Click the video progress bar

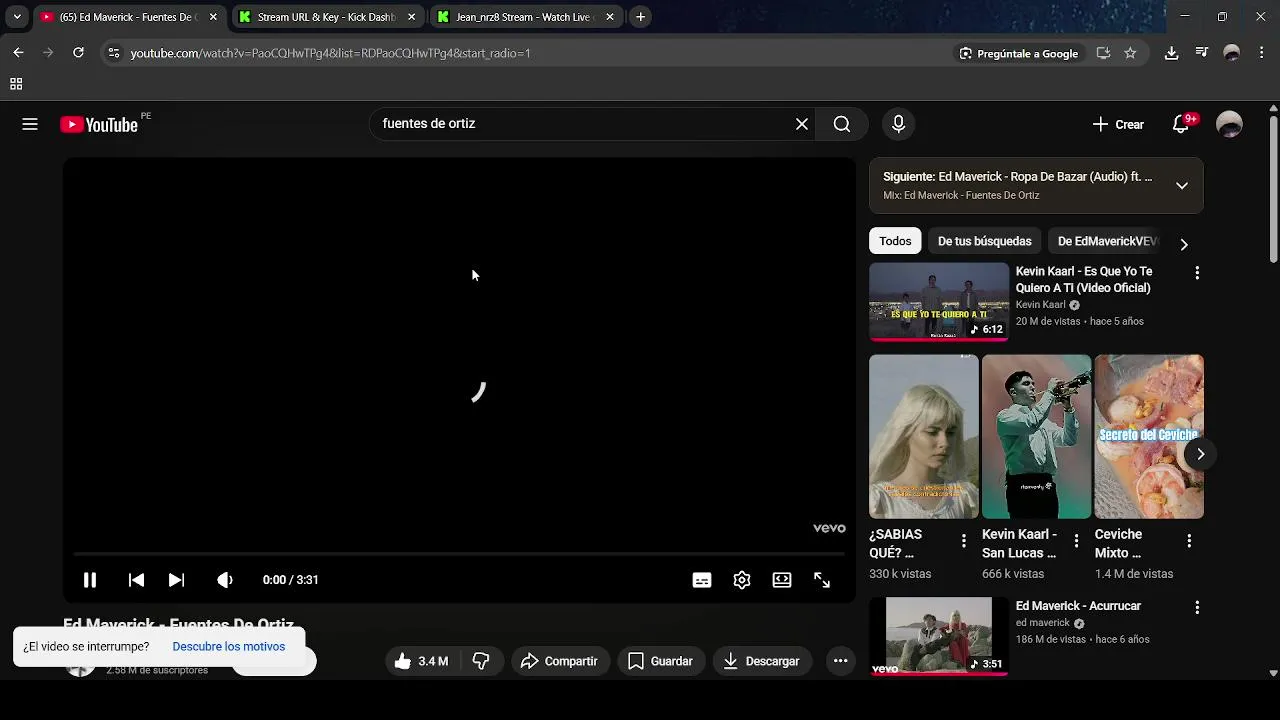(459, 553)
